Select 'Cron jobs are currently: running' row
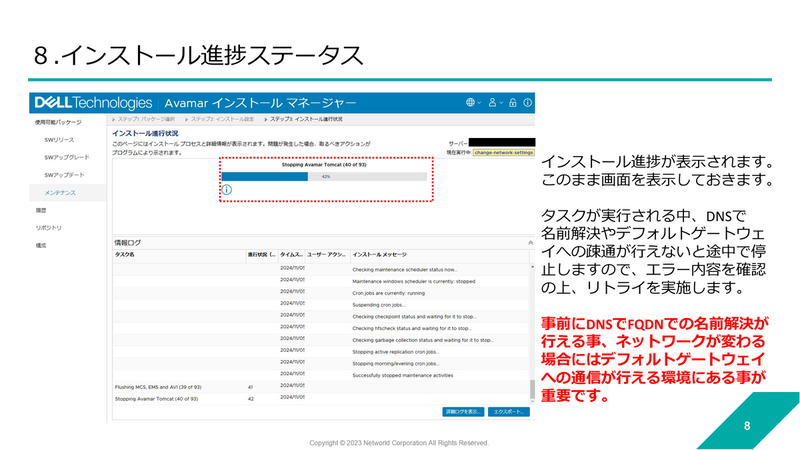This screenshot has height=450, width=800. [x=321, y=293]
